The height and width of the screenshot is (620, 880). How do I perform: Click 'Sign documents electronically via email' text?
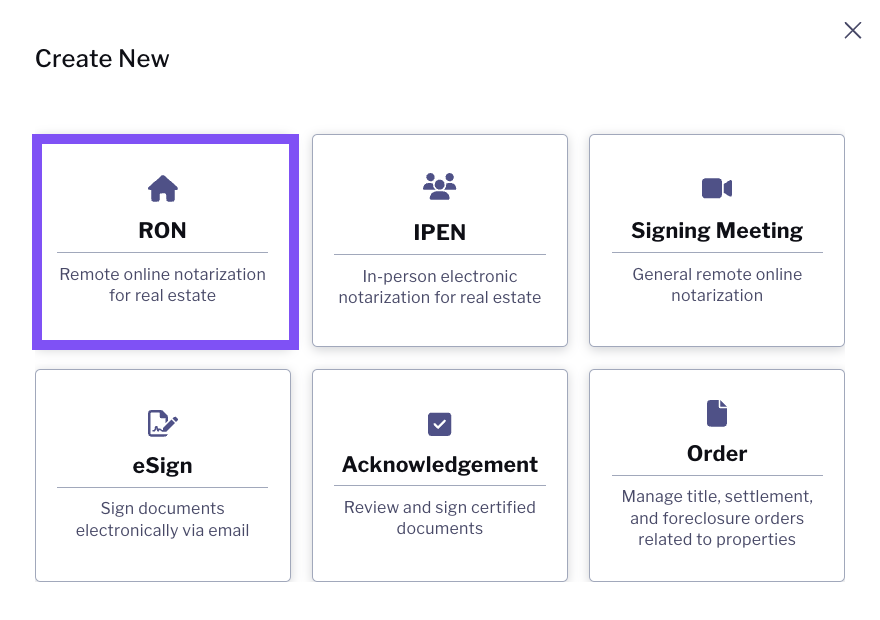pos(162,519)
